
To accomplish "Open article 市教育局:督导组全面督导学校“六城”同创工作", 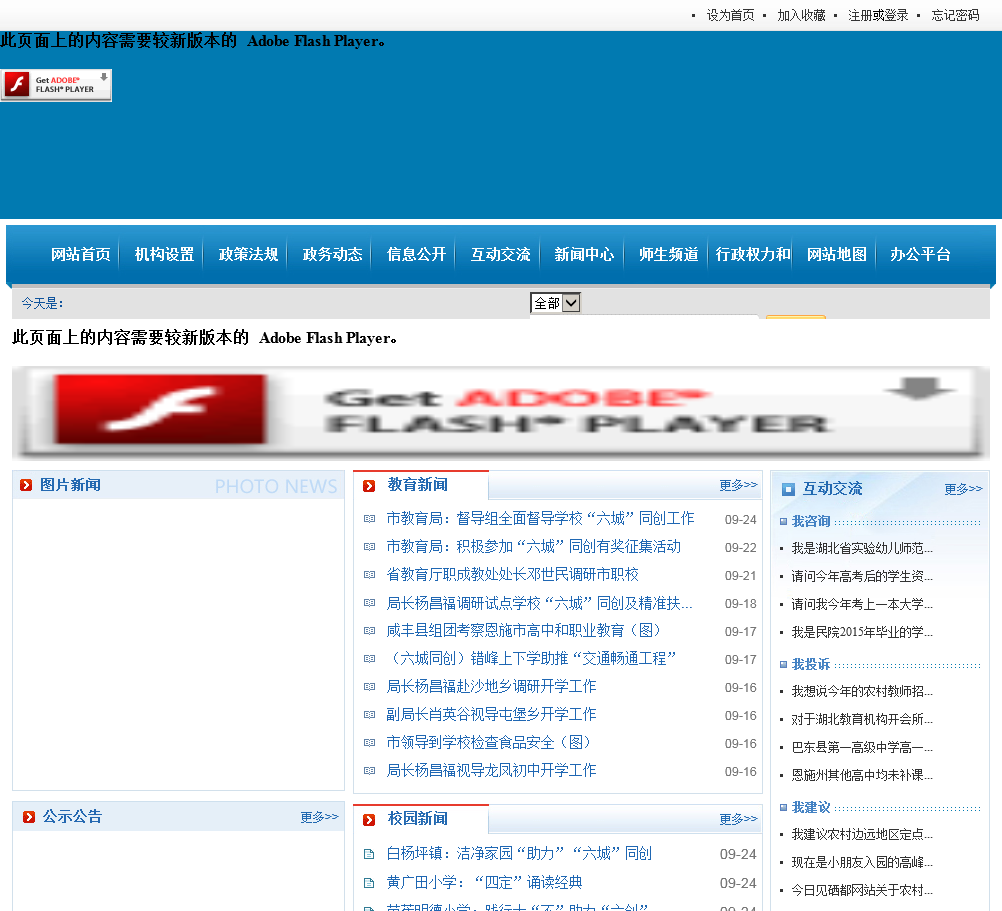I will (x=540, y=519).
